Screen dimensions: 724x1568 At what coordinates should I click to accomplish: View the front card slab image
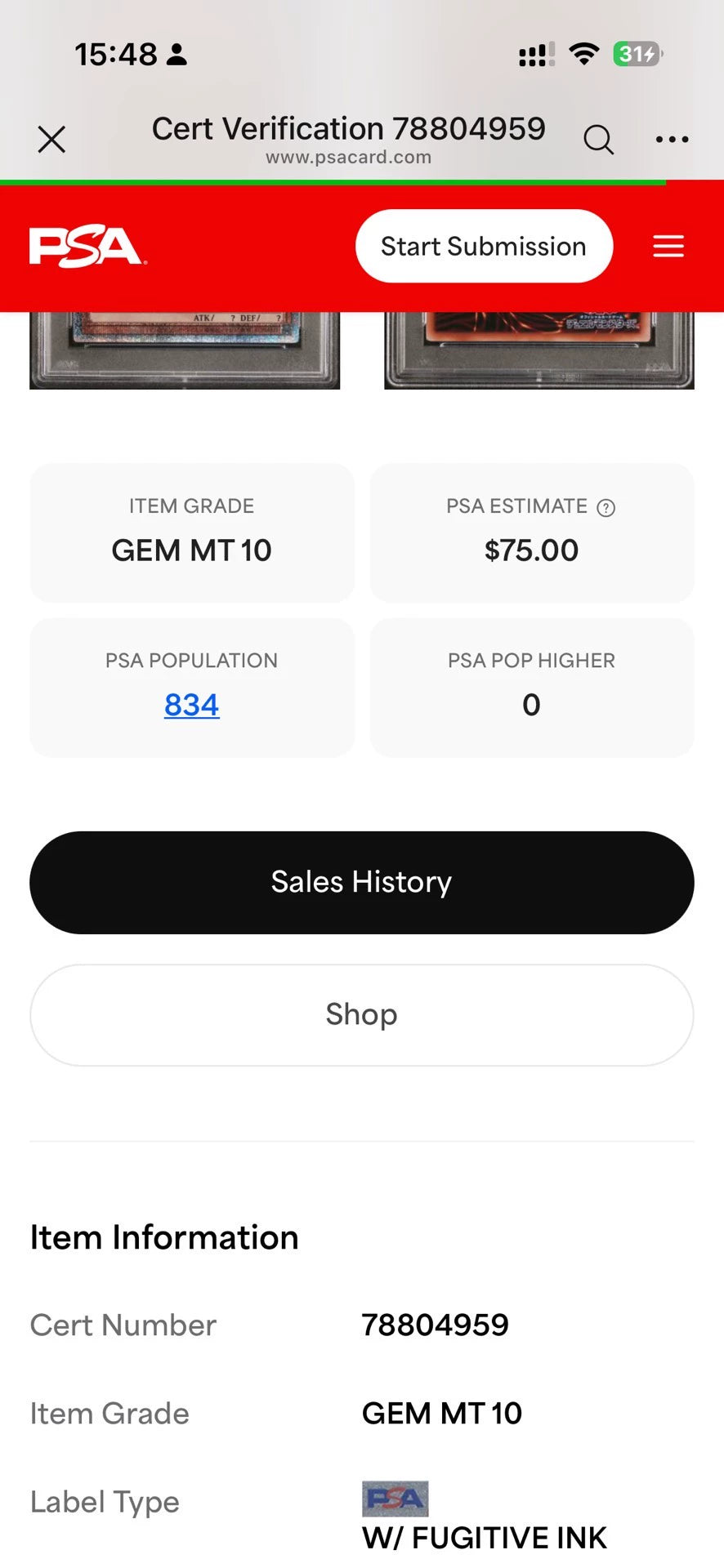(x=185, y=350)
